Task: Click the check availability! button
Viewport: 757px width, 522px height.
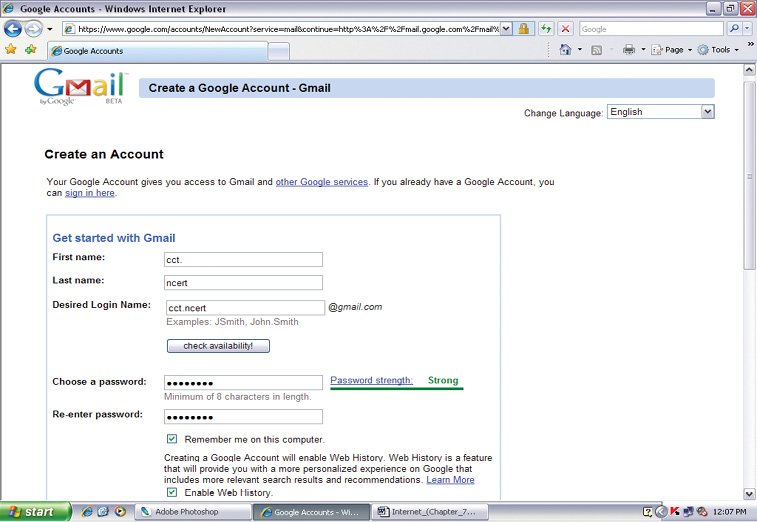Action: click(218, 346)
